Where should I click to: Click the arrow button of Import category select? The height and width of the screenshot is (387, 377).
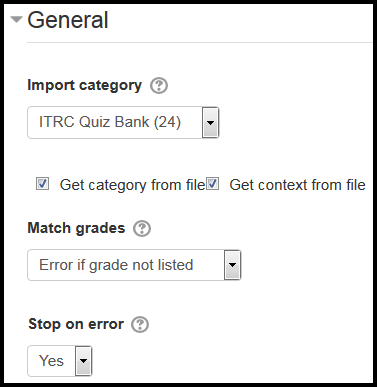(x=210, y=122)
